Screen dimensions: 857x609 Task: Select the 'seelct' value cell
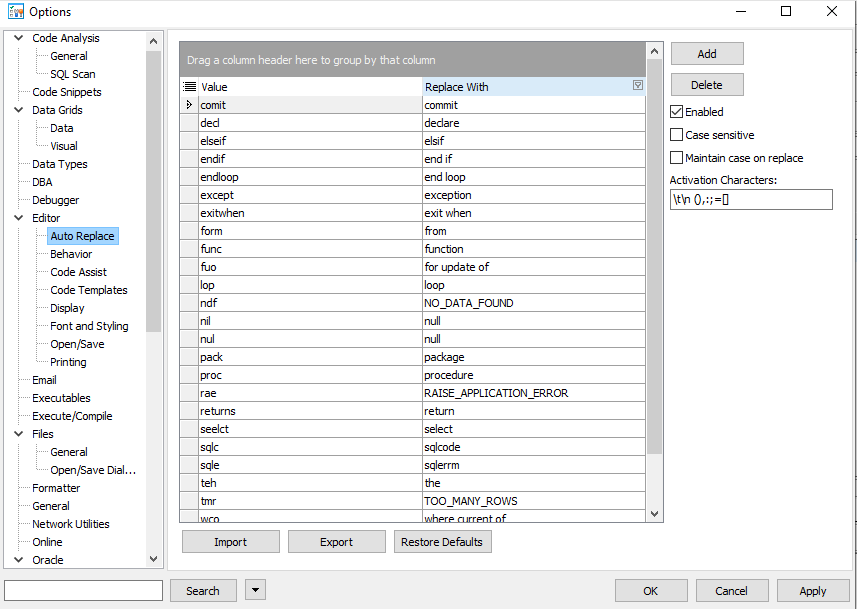coord(310,429)
